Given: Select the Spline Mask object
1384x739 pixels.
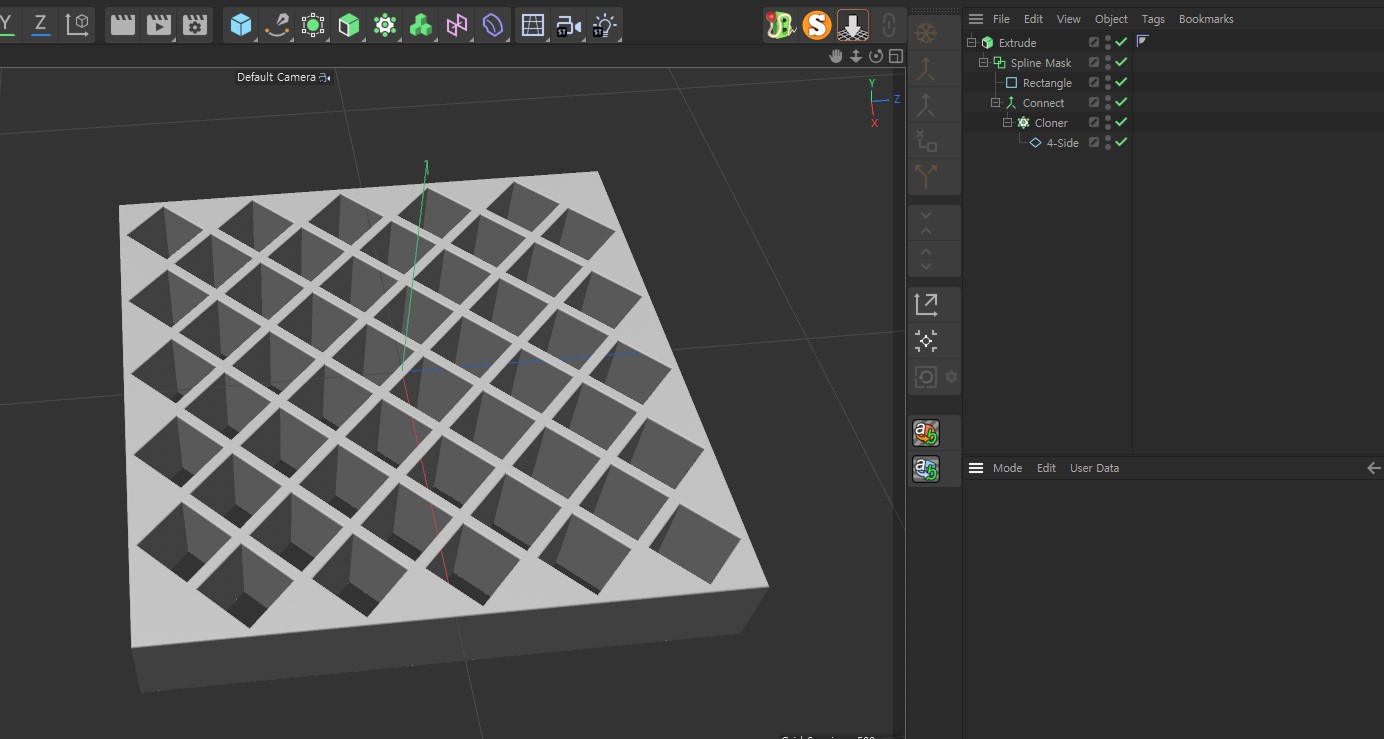Looking at the screenshot, I should pyautogui.click(x=1041, y=63).
